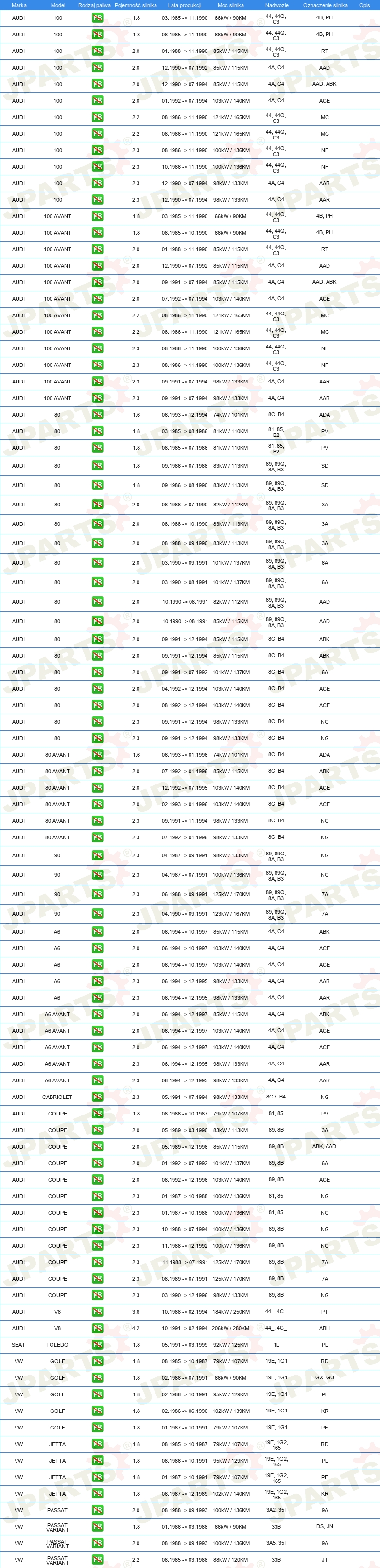Click the fuel icon in AUDI A6 ABK row

pos(98,931)
